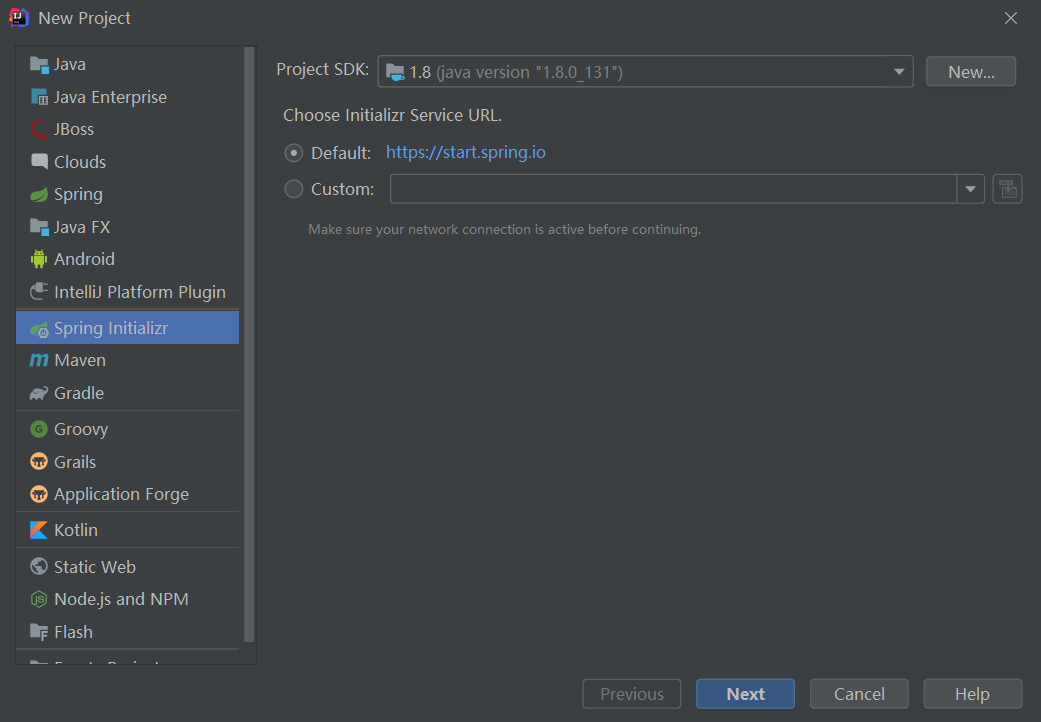Click the project type list scrollbar

coord(249,340)
